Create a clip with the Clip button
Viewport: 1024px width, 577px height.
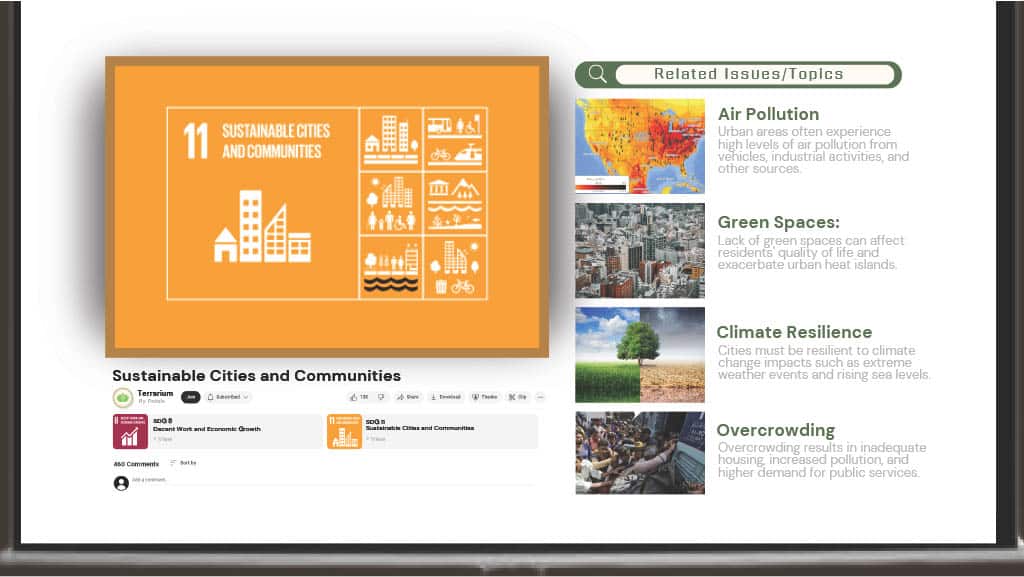point(518,397)
